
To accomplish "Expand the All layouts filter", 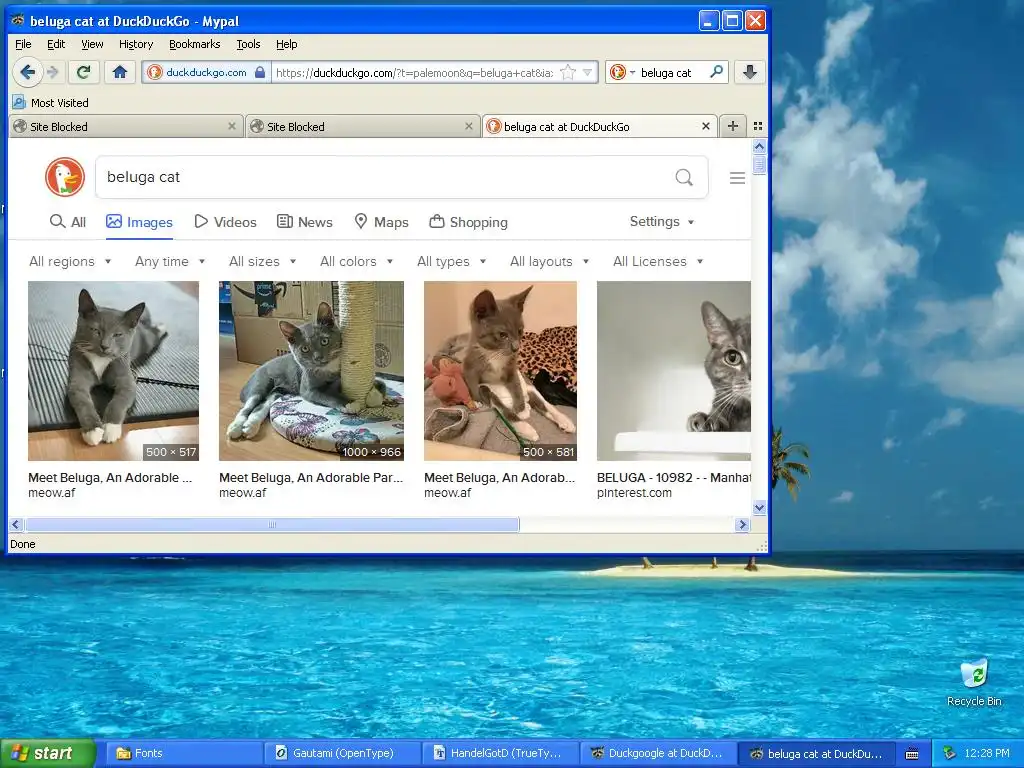I will point(550,261).
